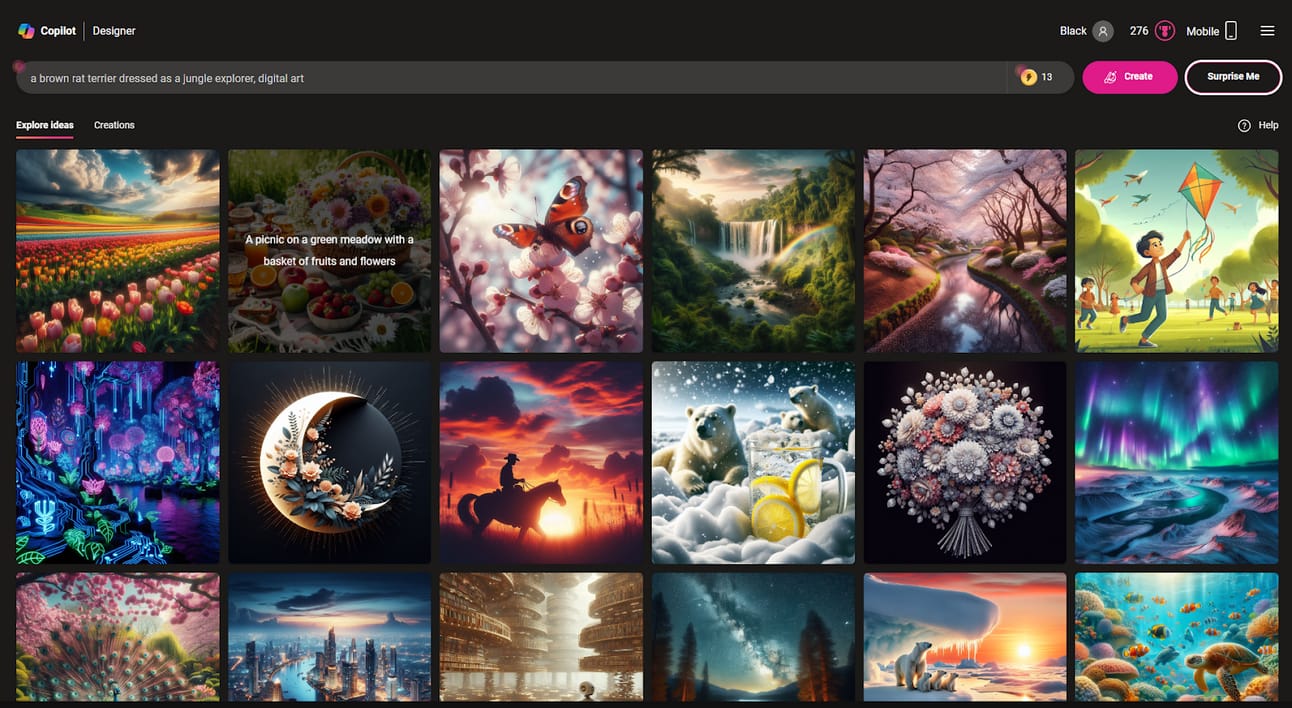
Task: Open the paper flower bouquet image
Action: 965,463
